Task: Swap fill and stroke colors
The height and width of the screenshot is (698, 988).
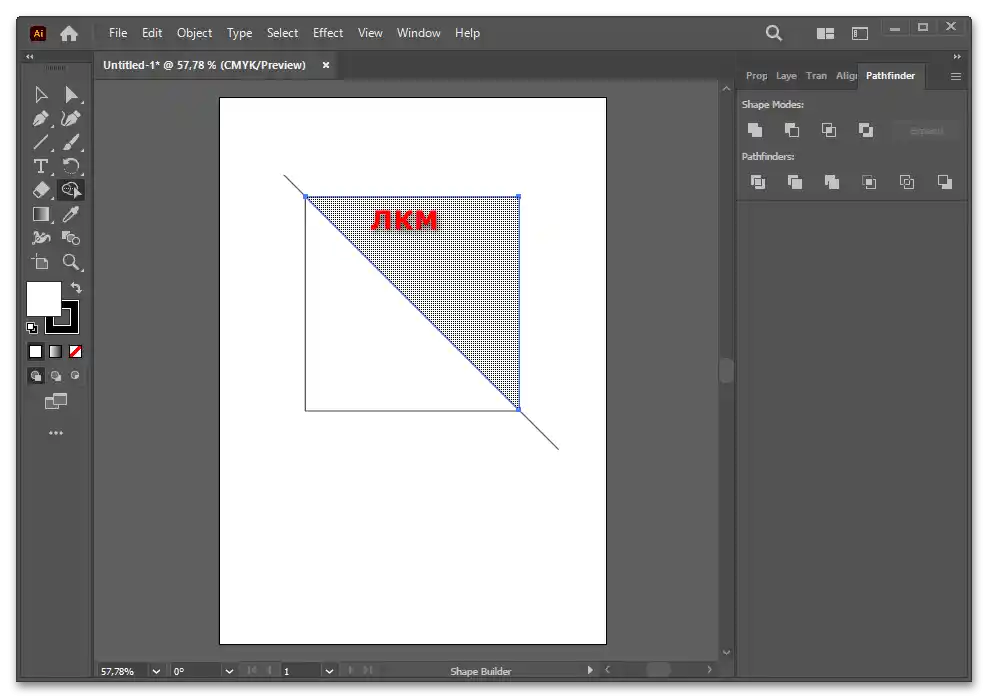Action: click(x=76, y=288)
